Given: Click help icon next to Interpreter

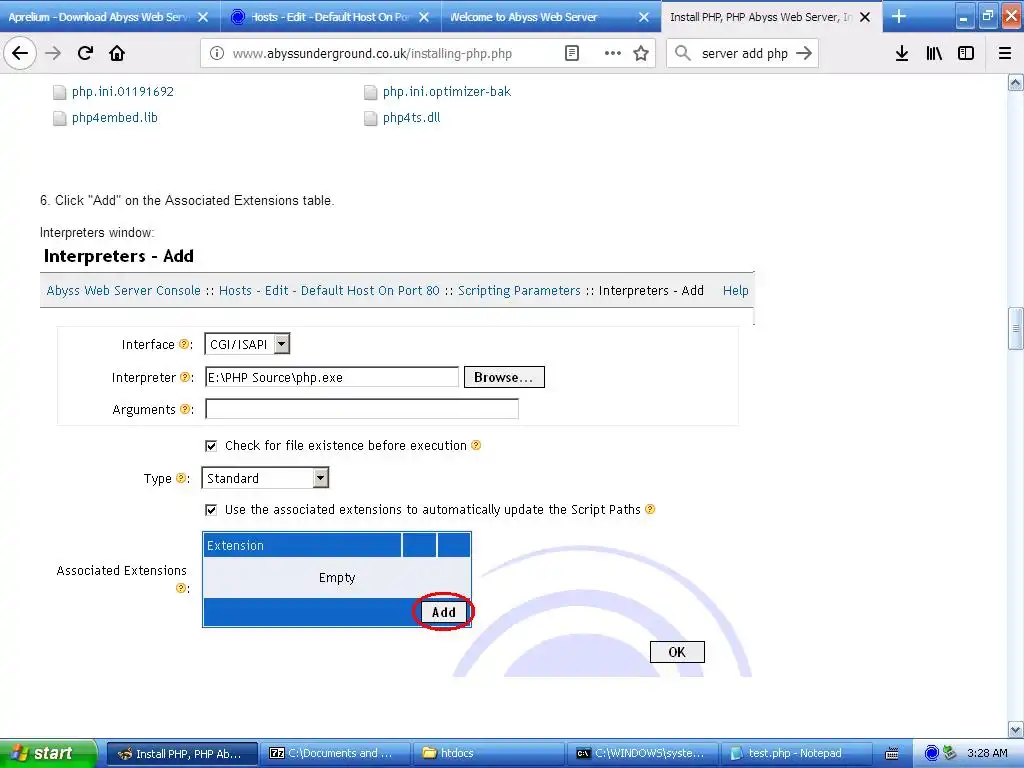Looking at the screenshot, I should [x=185, y=377].
